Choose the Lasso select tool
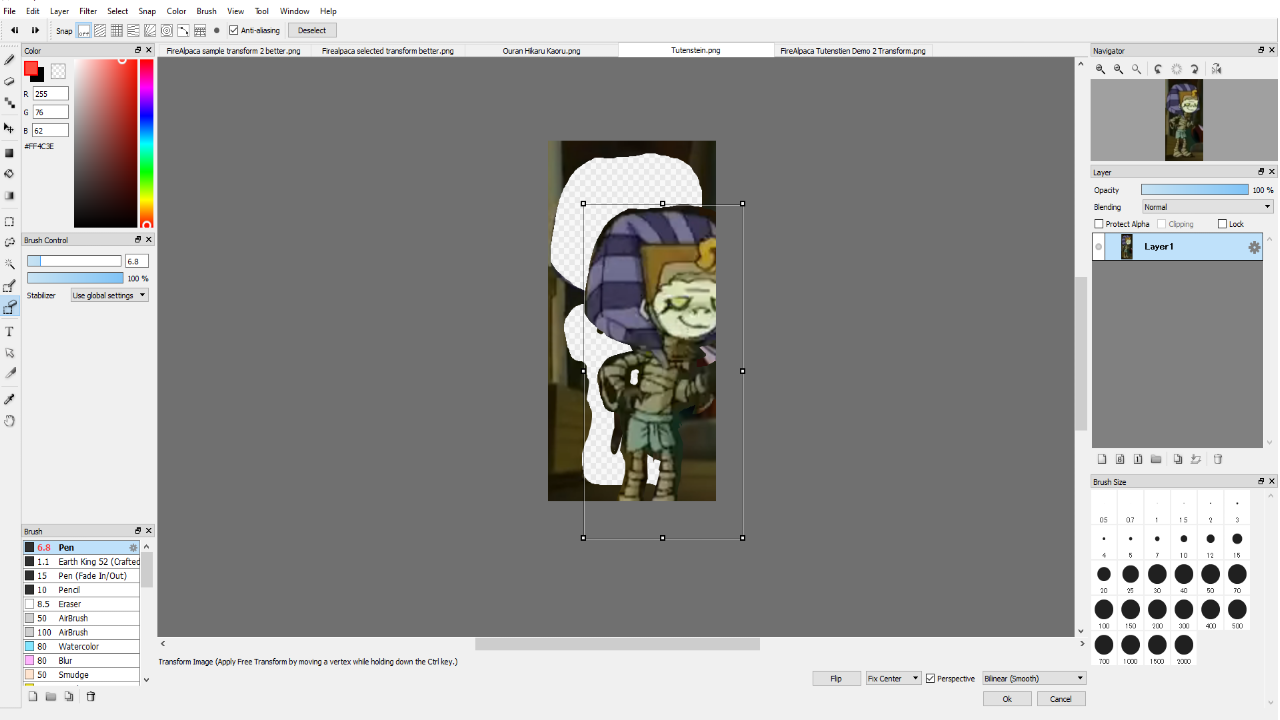 (10, 242)
